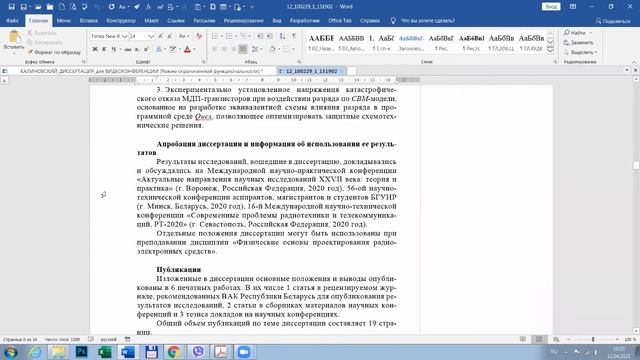Toggle superscript formatting
This screenshot has width=640, height=360.
coord(146,49)
